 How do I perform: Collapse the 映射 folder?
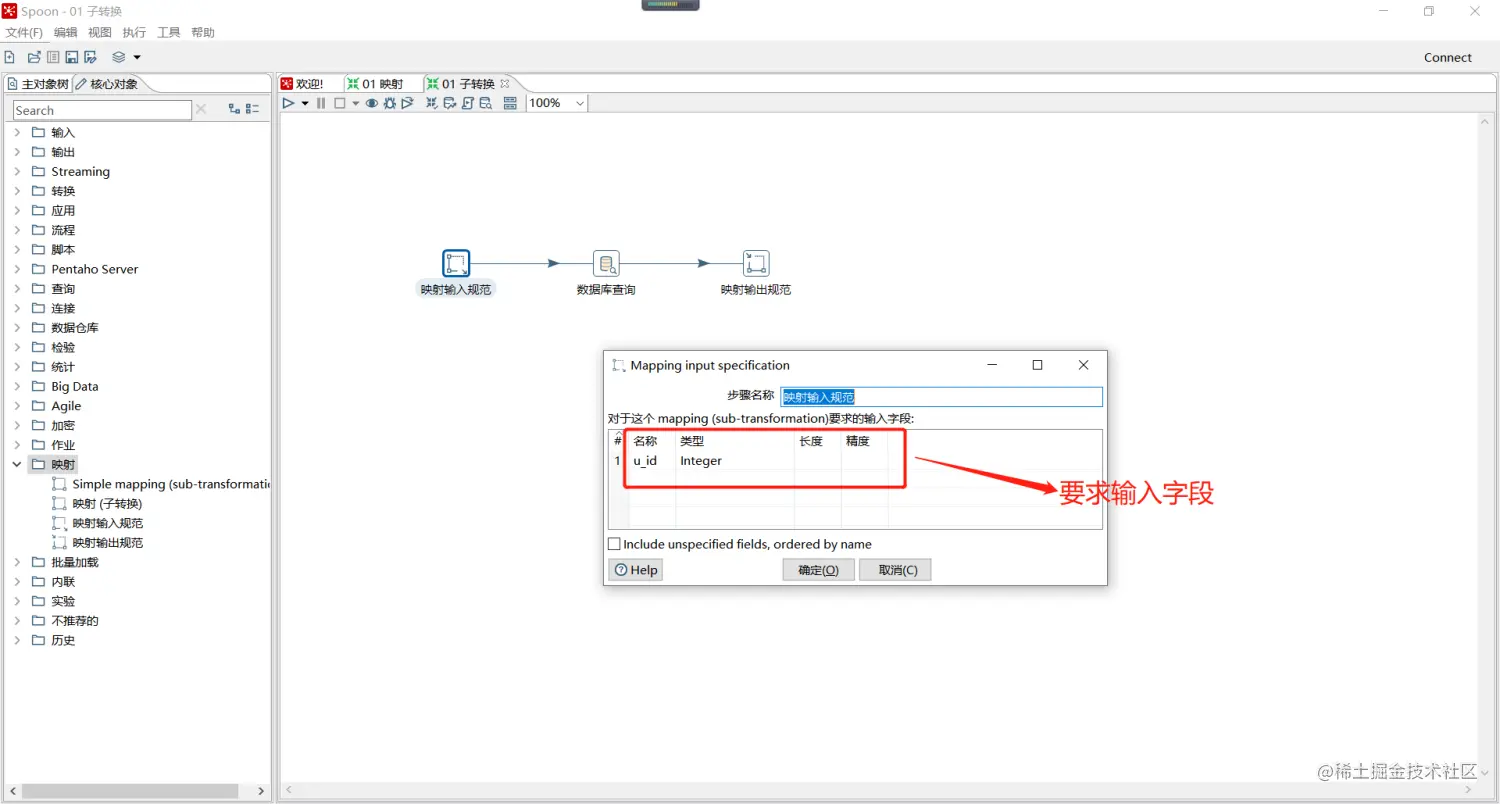point(17,464)
